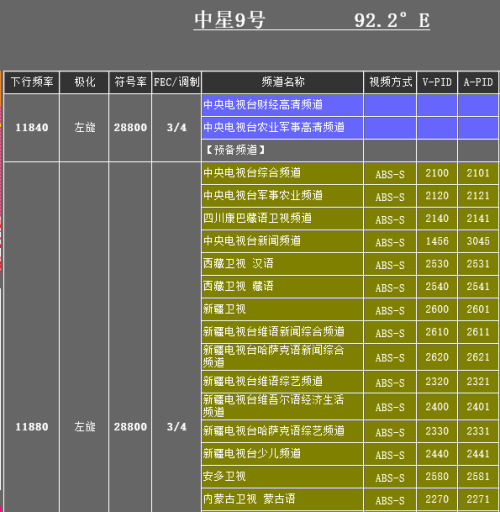Viewport: 500px width, 512px height.
Task: Click V-PID value 2530
Action: point(437,264)
